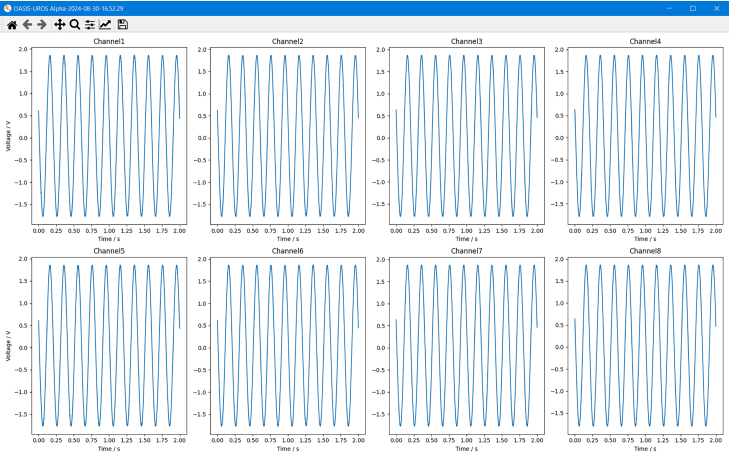Click the Time / s label under Channel2
Viewport: 729px width, 459px height.
pos(288,239)
